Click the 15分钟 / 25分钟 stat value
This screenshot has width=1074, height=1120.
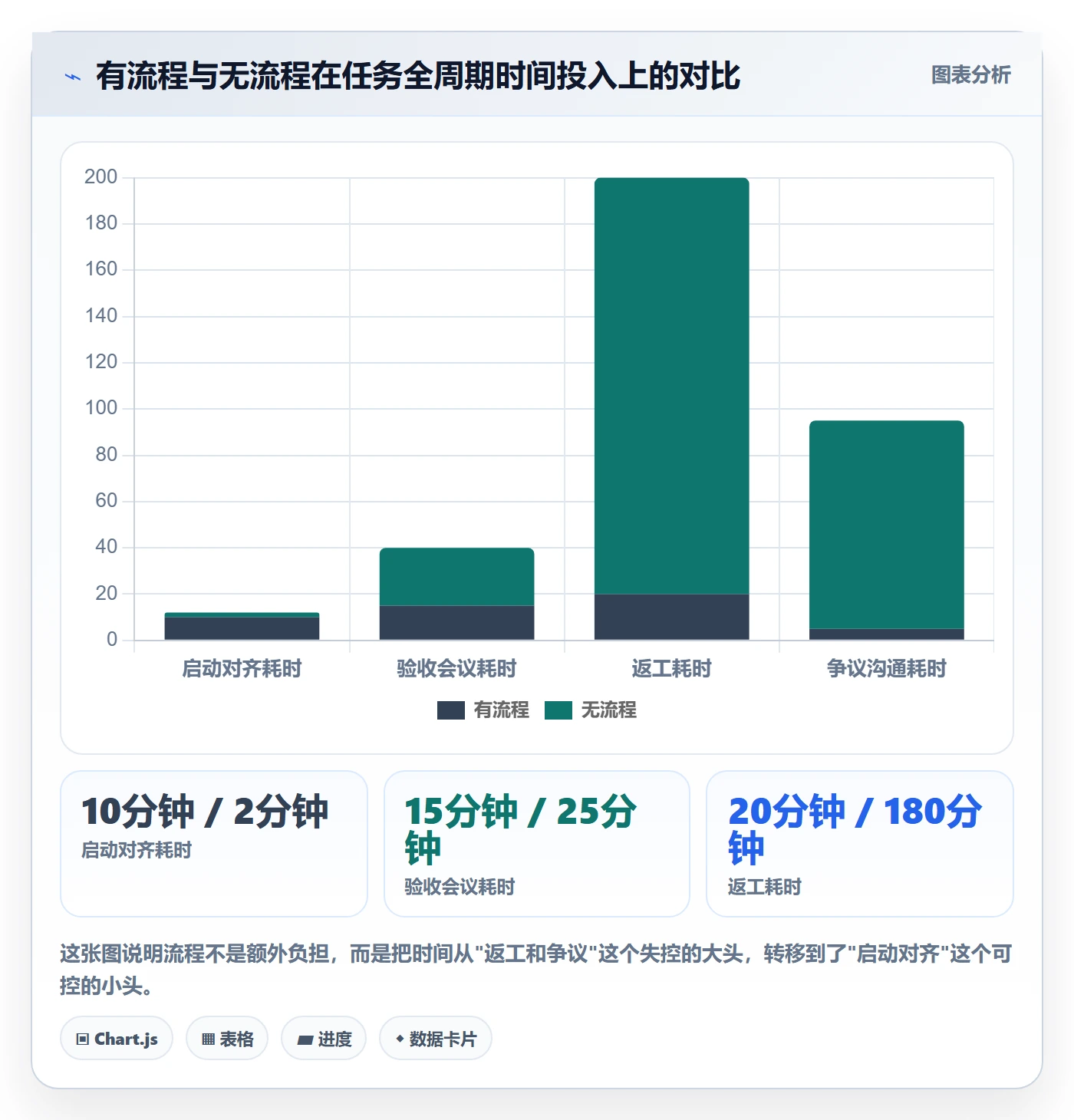(x=521, y=830)
